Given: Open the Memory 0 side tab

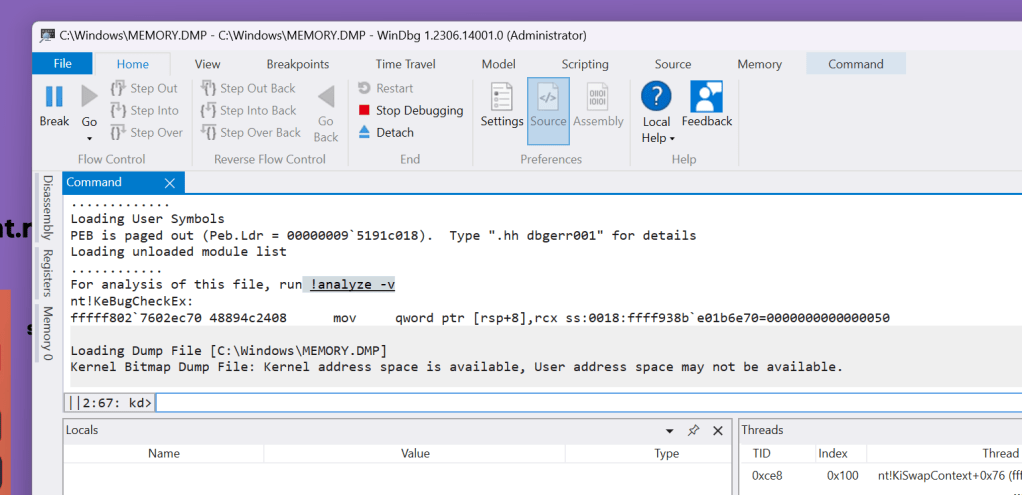Looking at the screenshot, I should 48,333.
